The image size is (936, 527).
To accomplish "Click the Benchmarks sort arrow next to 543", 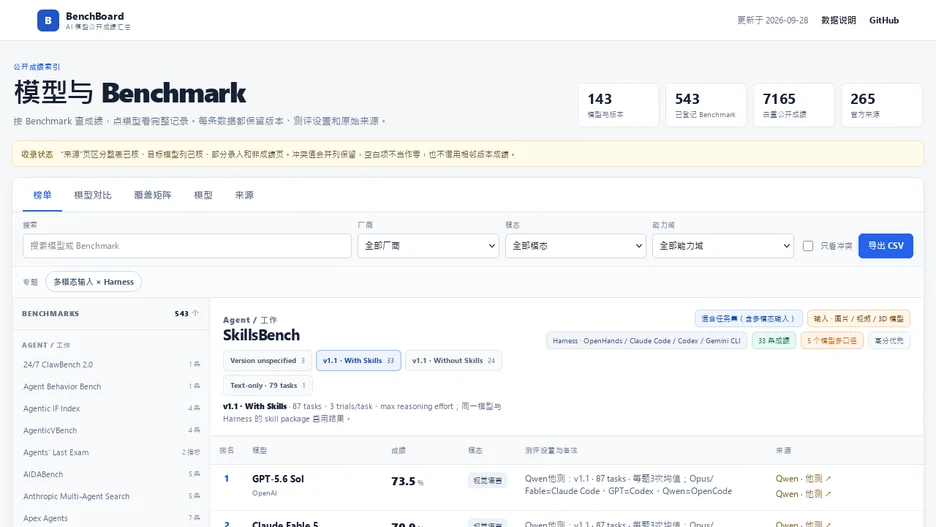I will point(195,313).
